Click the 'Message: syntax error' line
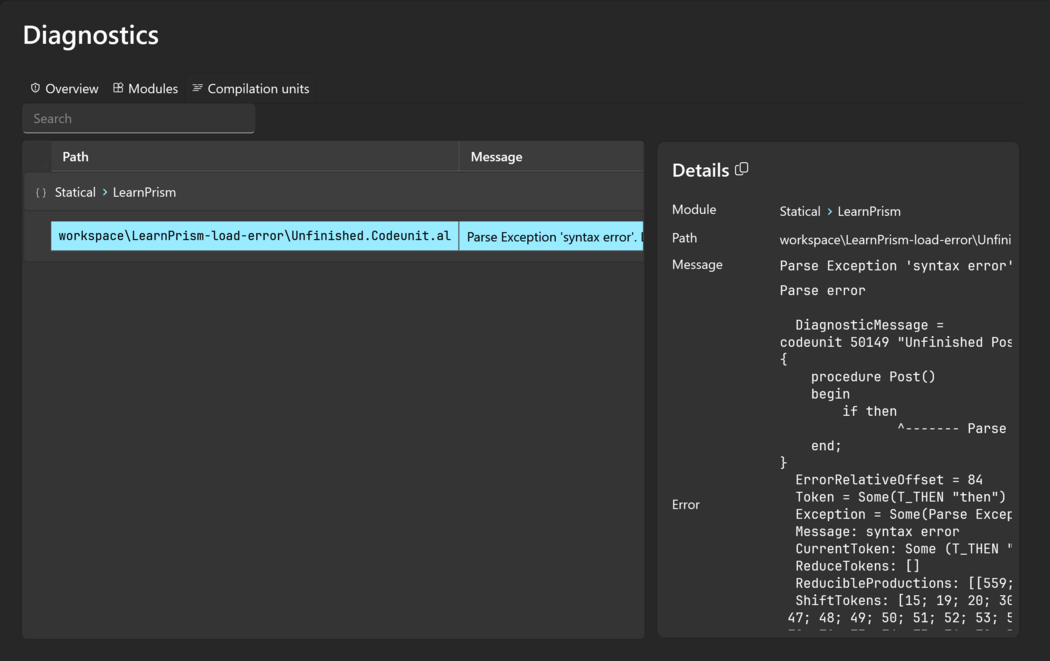Viewport: 1050px width, 661px height. point(877,532)
